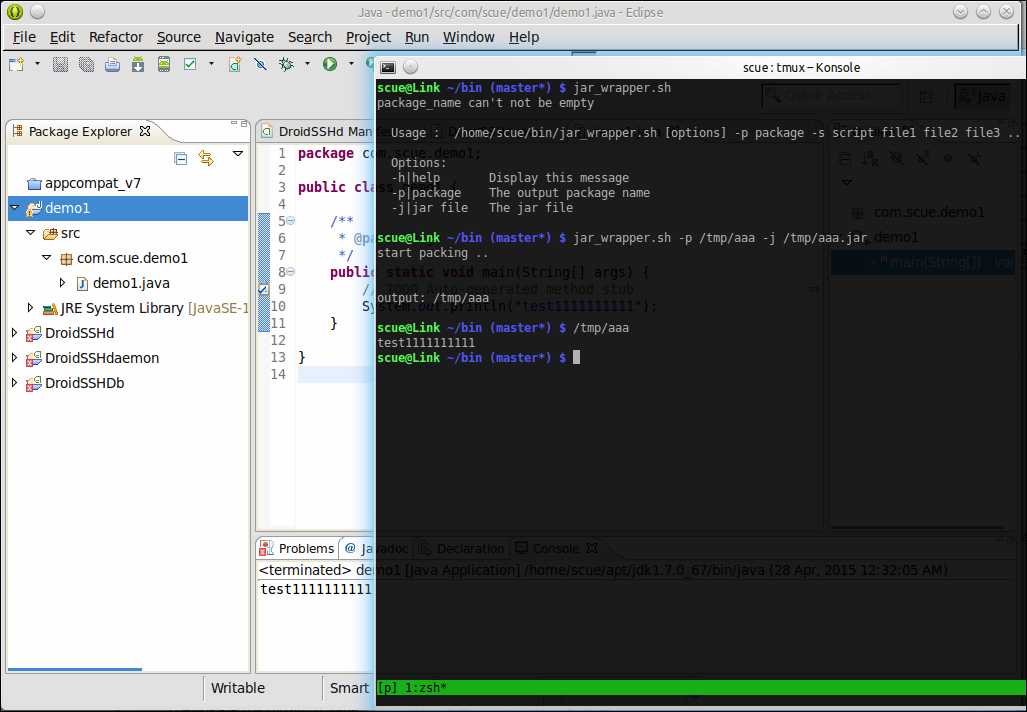Open the Run configurations dropdown arrow
1027x712 pixels.
click(351, 64)
